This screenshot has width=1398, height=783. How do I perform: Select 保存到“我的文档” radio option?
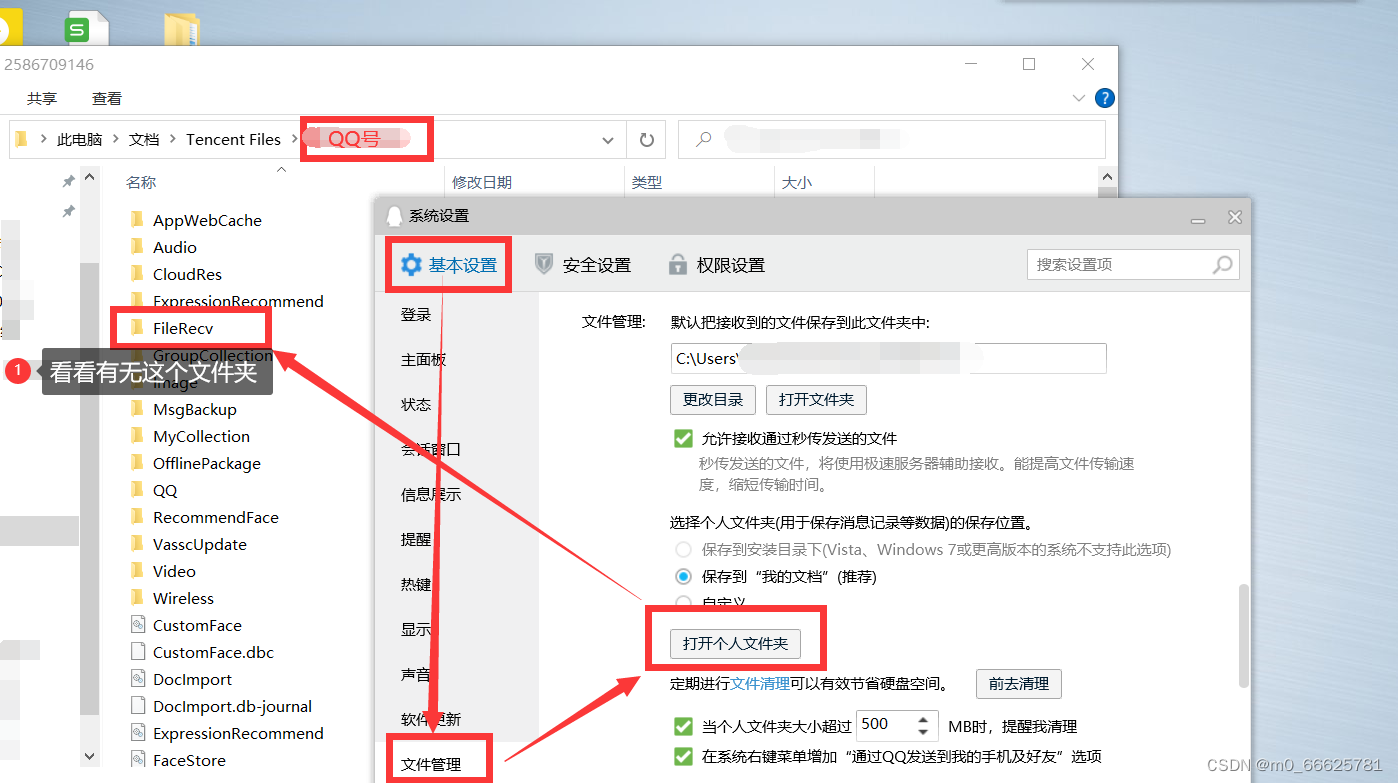click(683, 577)
